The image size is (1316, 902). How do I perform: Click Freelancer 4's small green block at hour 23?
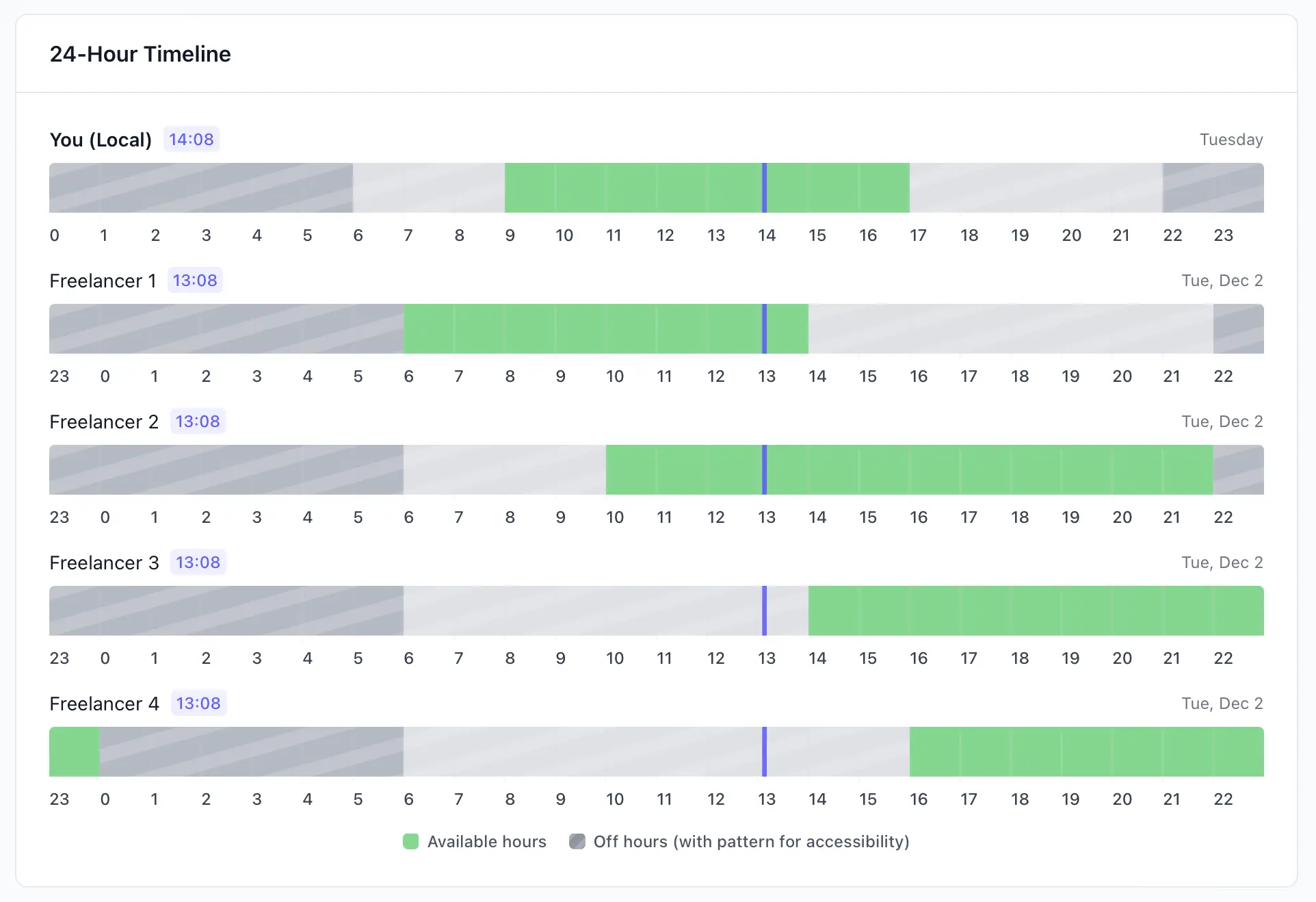[74, 752]
